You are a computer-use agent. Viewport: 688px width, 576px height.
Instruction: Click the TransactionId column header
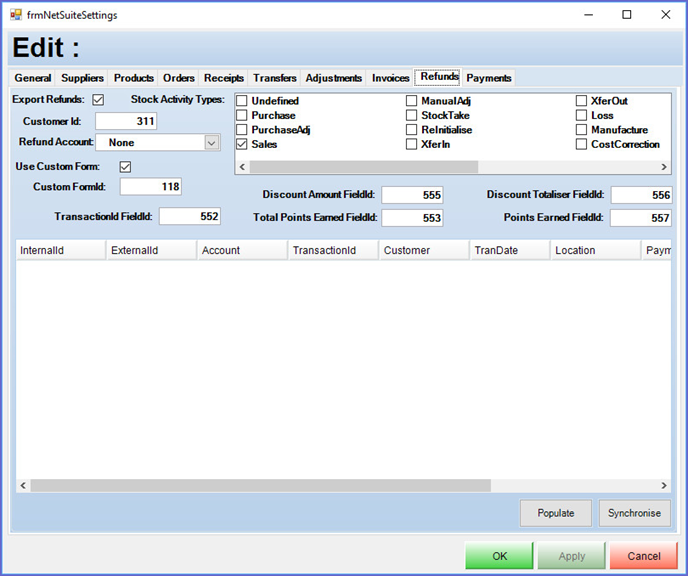click(331, 250)
